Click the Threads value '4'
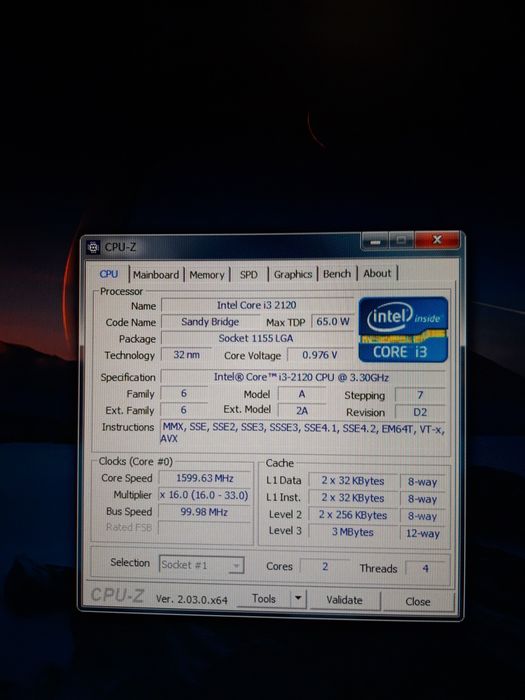This screenshot has width=525, height=700. [x=425, y=568]
